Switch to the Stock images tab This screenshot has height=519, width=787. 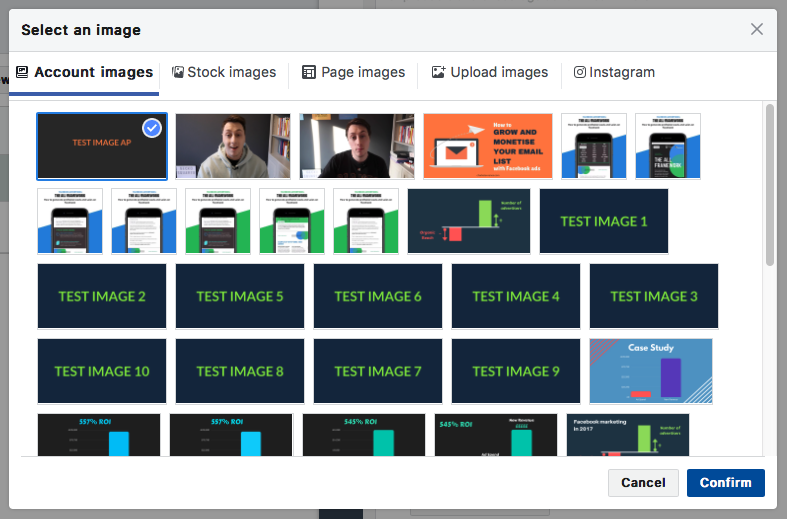223,72
